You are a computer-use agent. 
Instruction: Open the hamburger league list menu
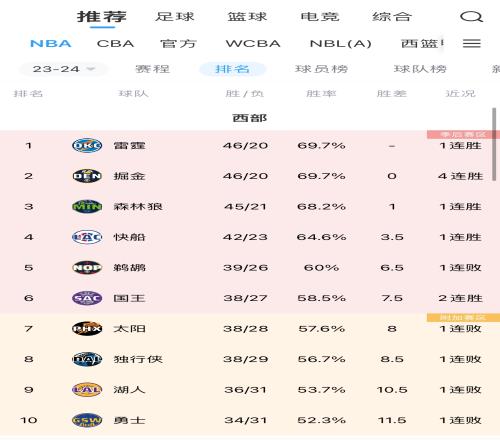(472, 43)
